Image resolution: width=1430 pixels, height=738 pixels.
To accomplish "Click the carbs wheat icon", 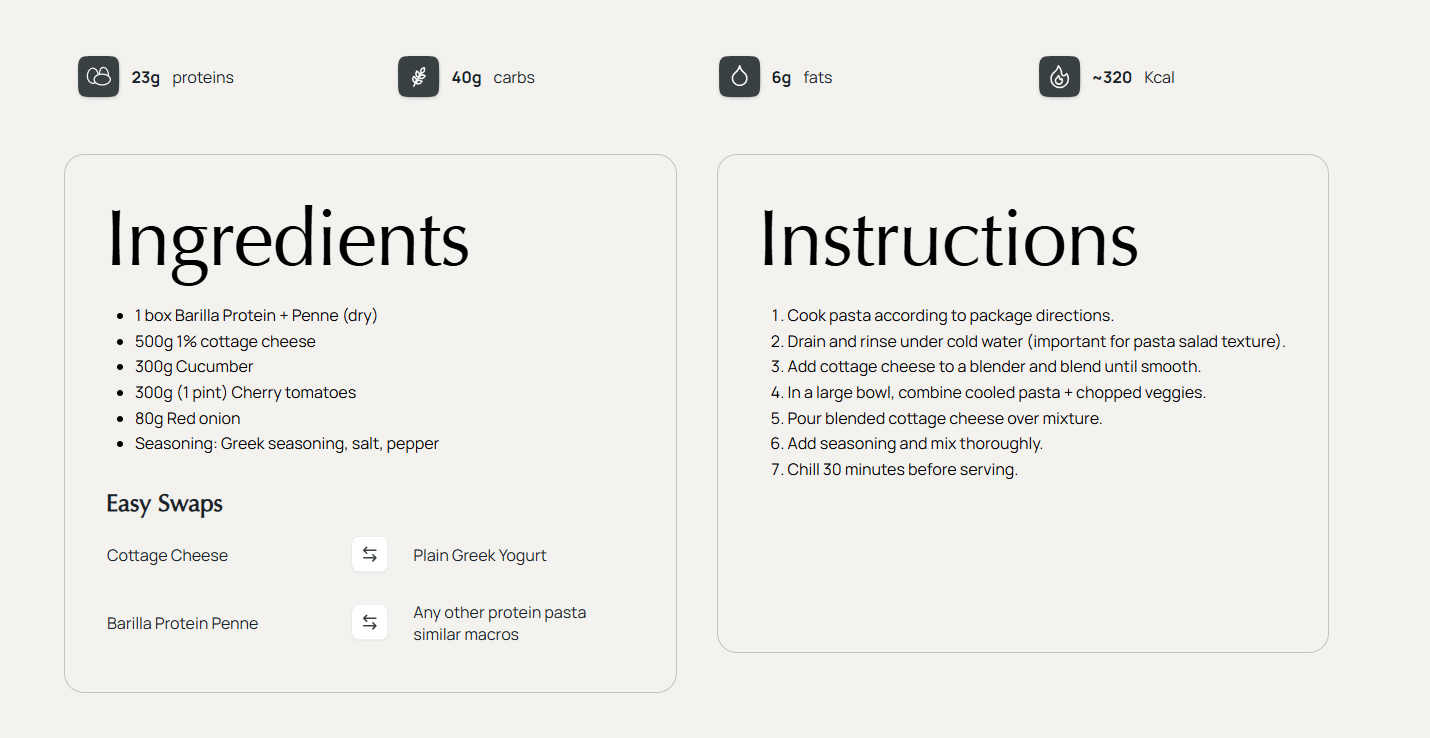I will click(x=419, y=77).
